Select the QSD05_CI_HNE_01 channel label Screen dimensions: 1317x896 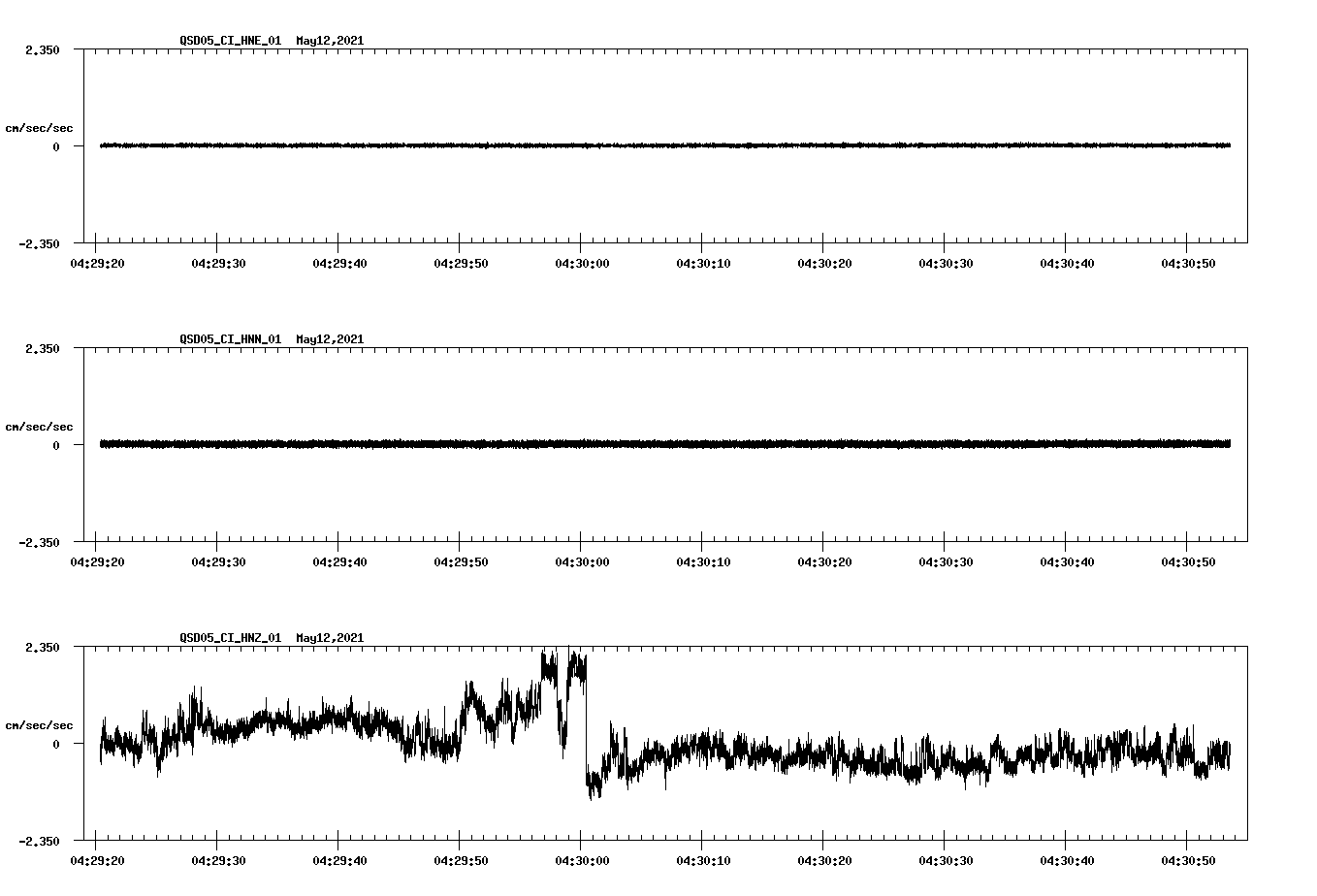[230, 41]
